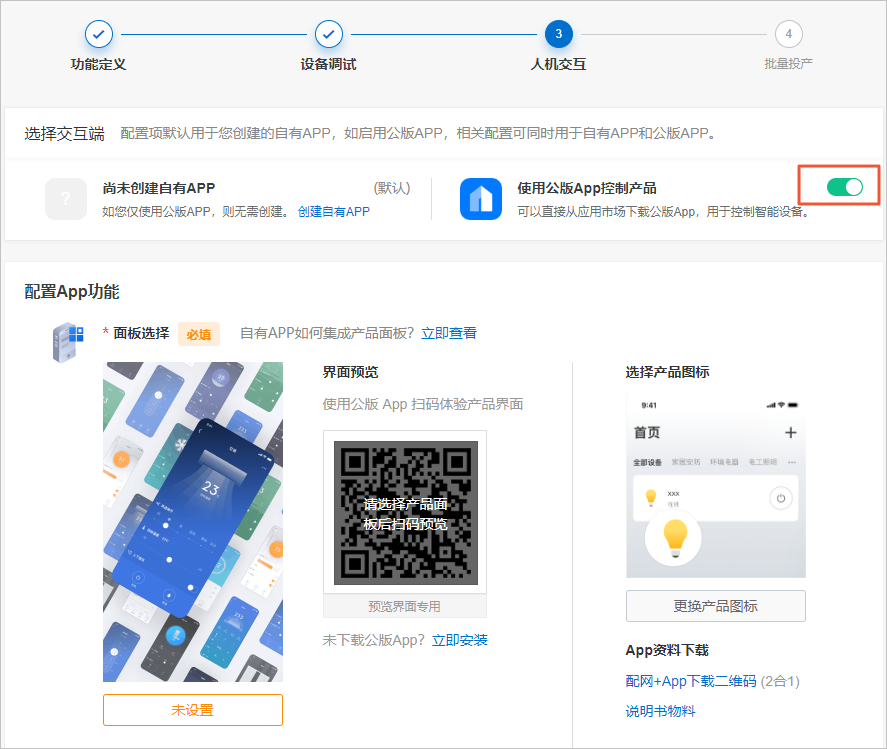Screen dimensions: 887x749
Task: Click the (默认) label
Action: (x=392, y=188)
